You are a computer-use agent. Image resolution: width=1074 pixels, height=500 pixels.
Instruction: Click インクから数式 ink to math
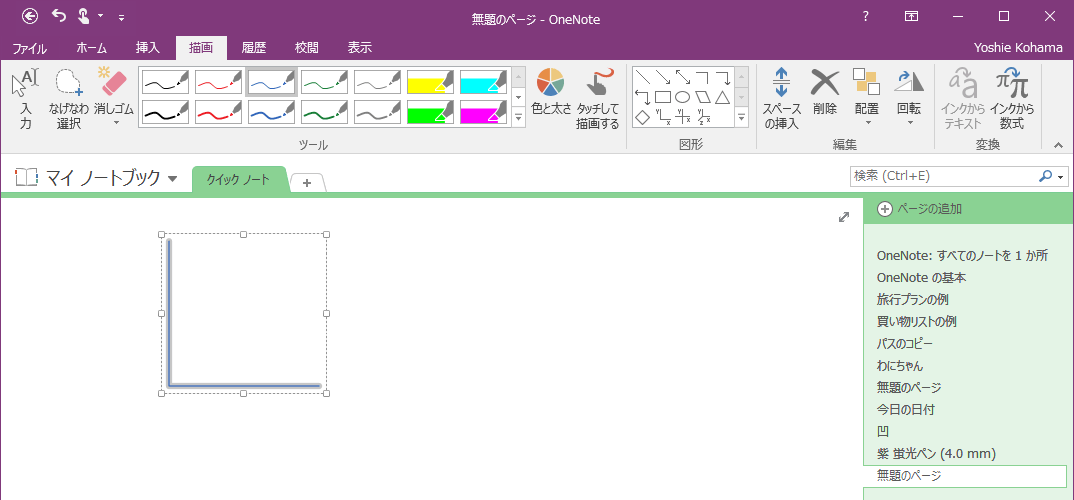click(x=1012, y=101)
